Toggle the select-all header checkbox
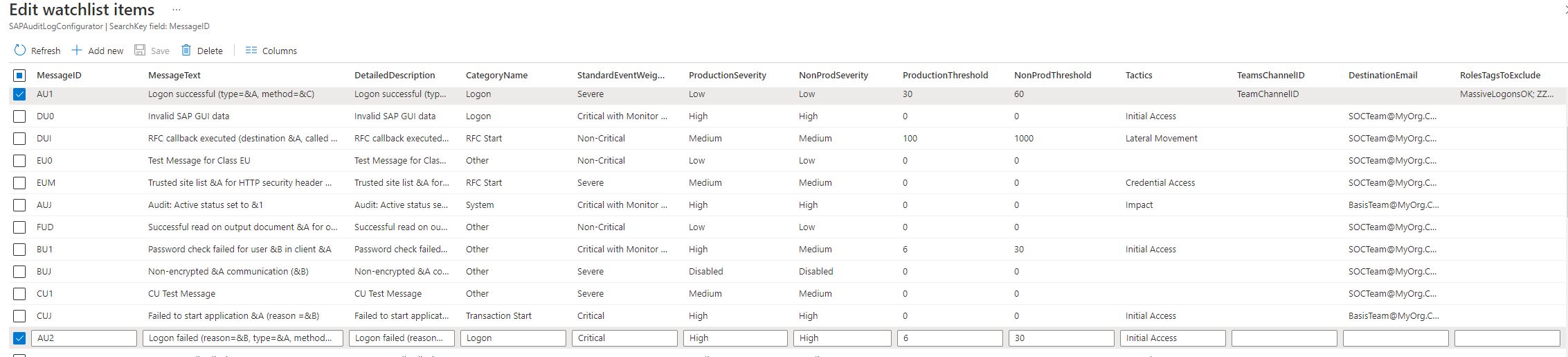Viewport: 1568px width, 357px height. (x=19, y=76)
